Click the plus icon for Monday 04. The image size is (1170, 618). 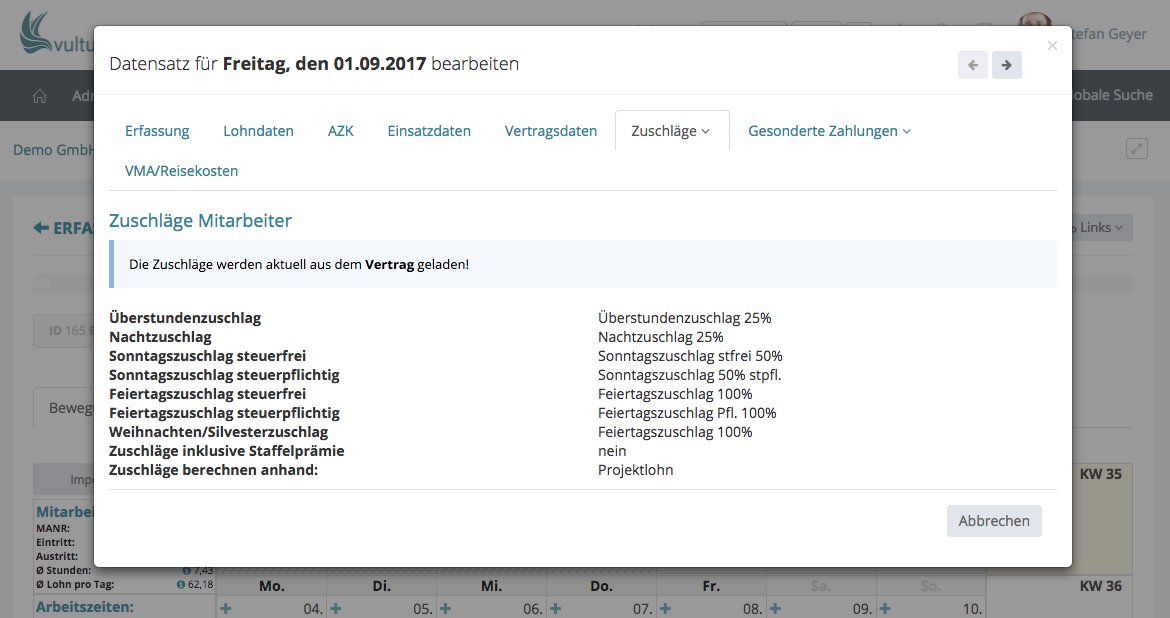tap(225, 608)
